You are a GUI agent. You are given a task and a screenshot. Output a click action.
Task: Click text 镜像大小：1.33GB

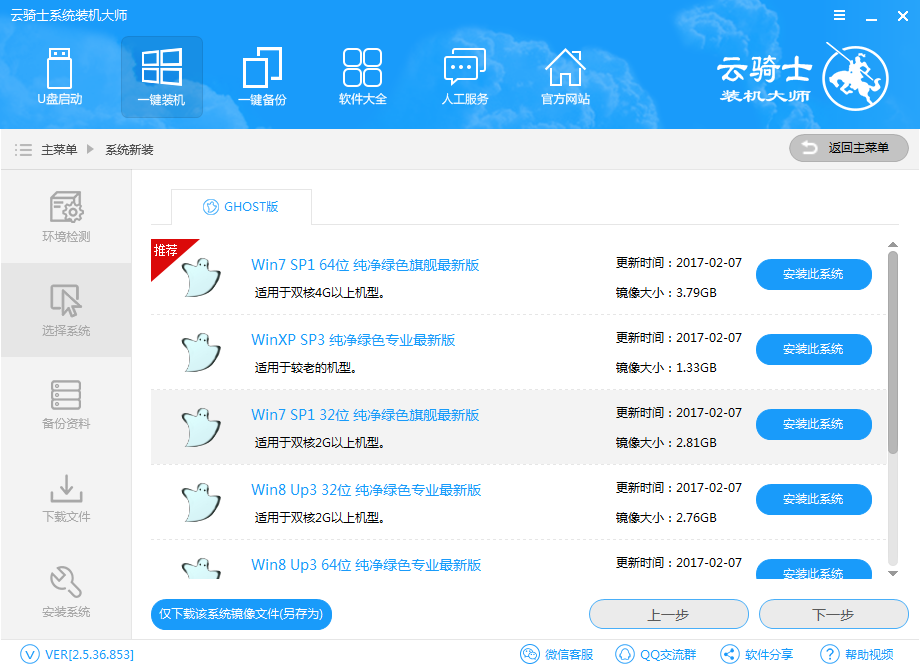pyautogui.click(x=666, y=368)
